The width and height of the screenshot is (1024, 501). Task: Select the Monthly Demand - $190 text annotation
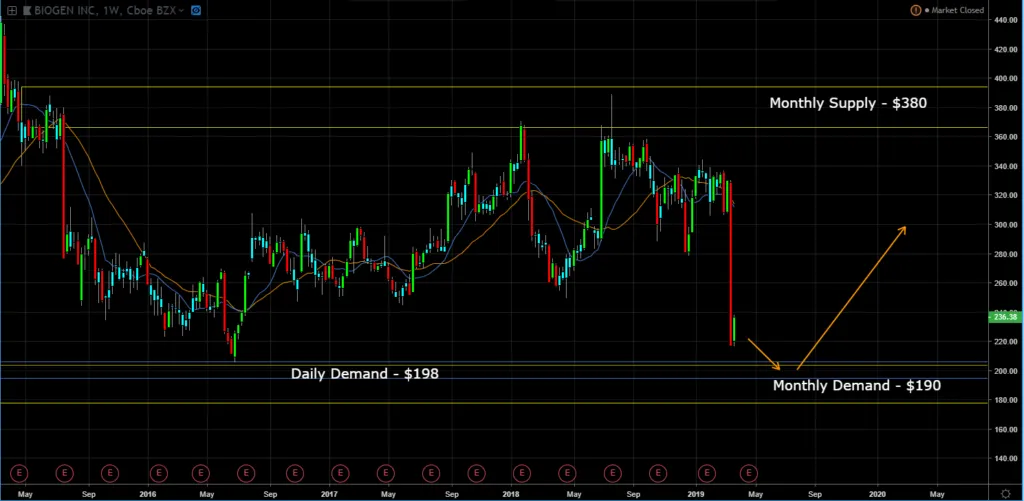pyautogui.click(x=857, y=385)
